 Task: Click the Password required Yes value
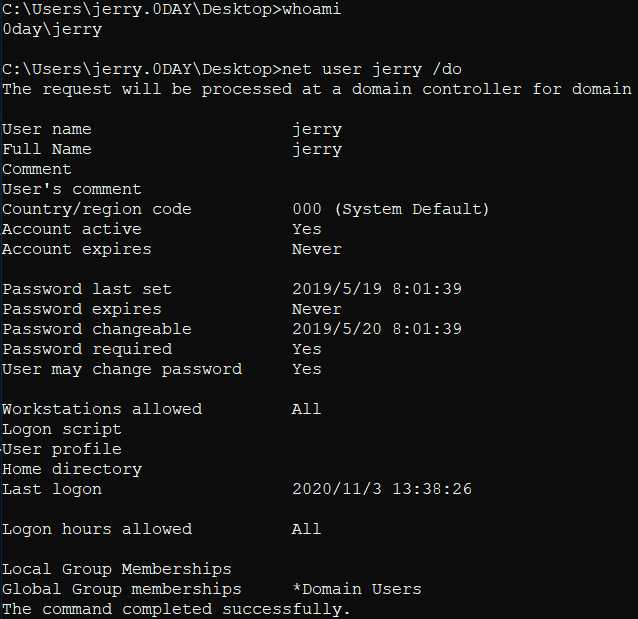click(307, 349)
